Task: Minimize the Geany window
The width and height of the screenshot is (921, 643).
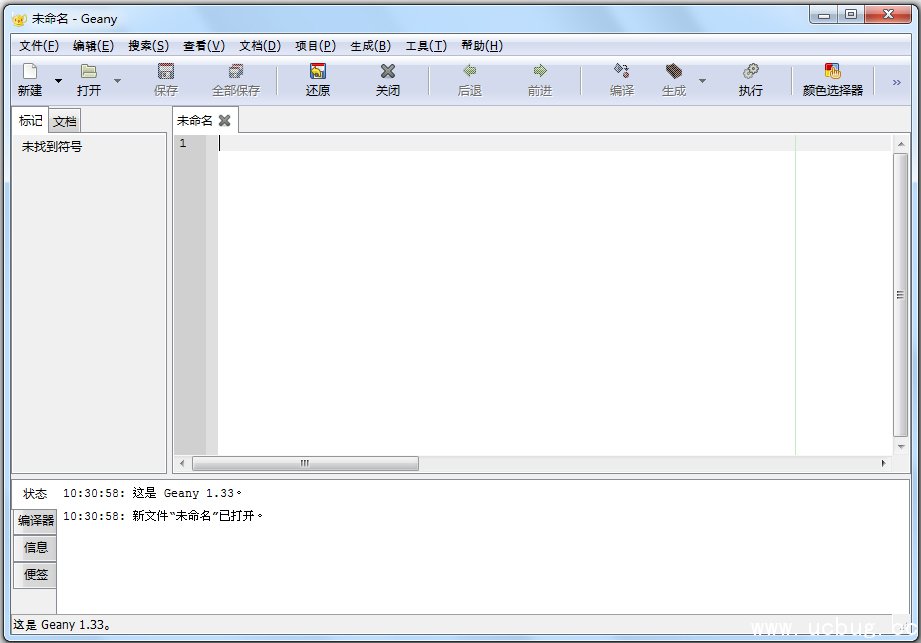Action: click(823, 15)
